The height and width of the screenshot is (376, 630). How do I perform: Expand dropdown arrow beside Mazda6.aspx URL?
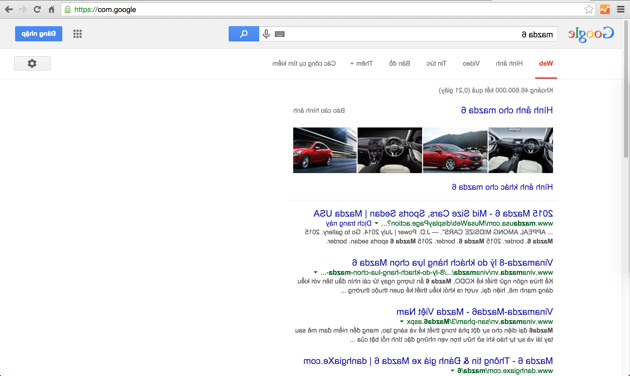[x=401, y=321]
